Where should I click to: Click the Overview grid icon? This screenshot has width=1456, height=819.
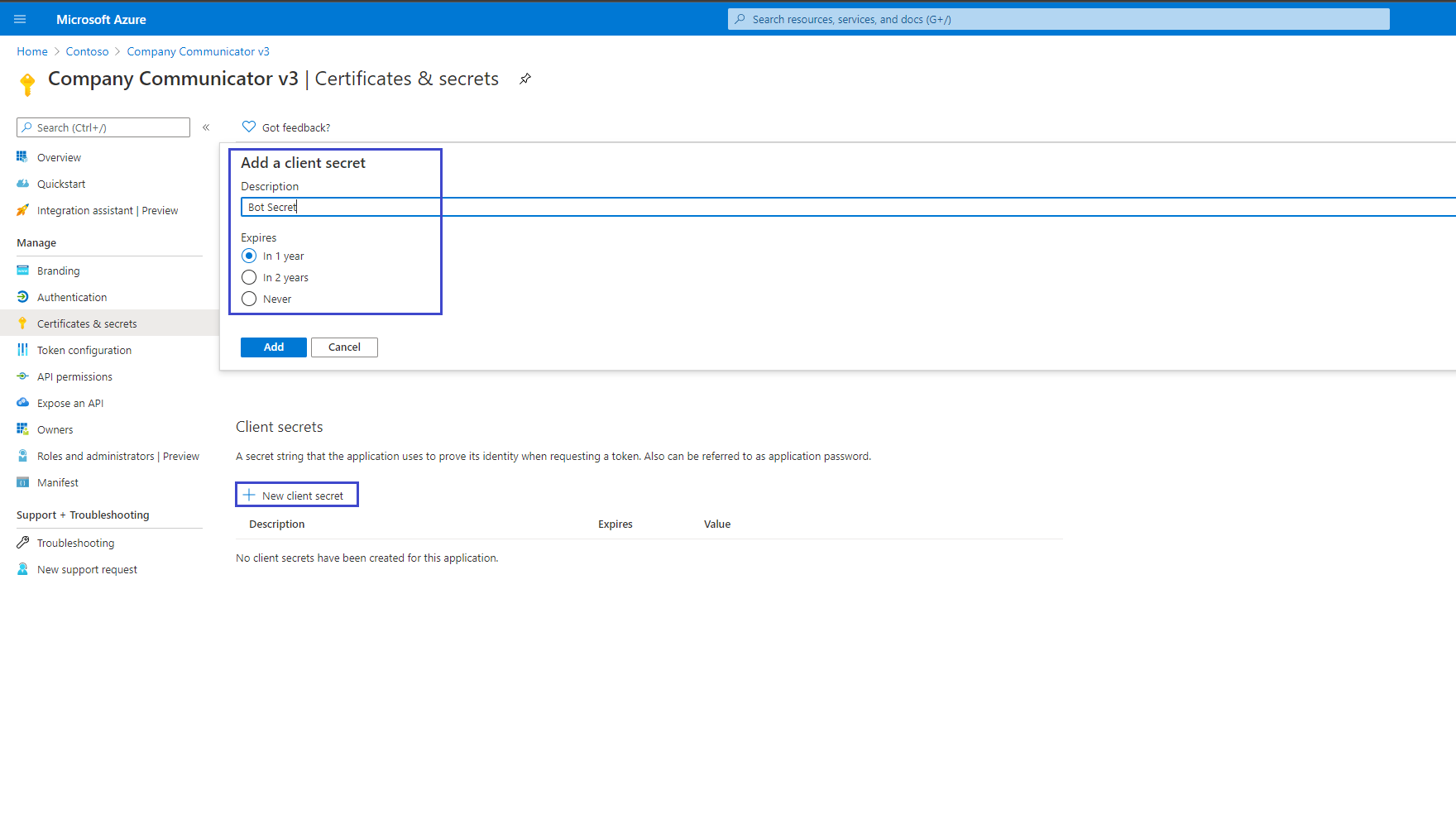(22, 156)
